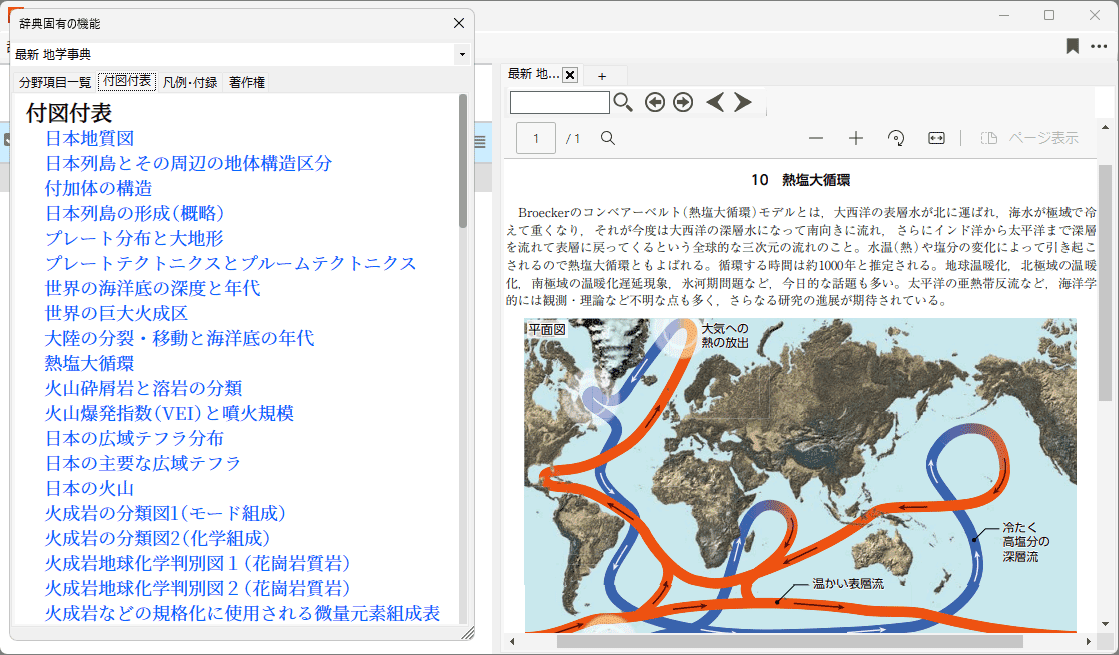Viewport: 1119px width, 655px height.
Task: Click the page number input field
Action: (x=536, y=139)
